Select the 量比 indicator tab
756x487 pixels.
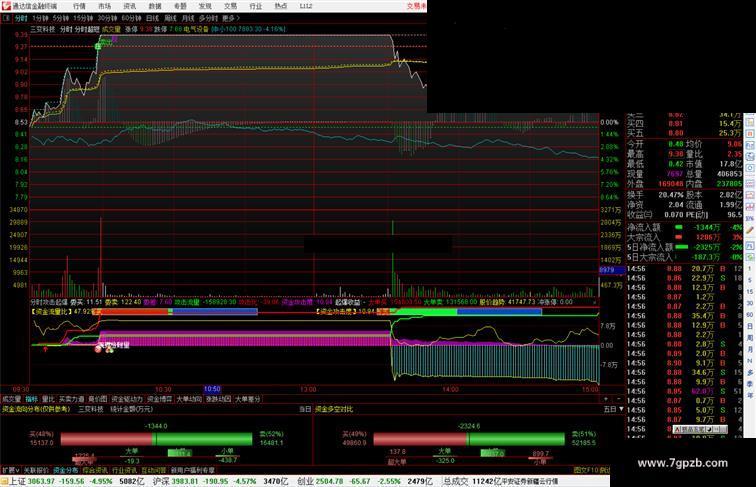pyautogui.click(x=48, y=399)
